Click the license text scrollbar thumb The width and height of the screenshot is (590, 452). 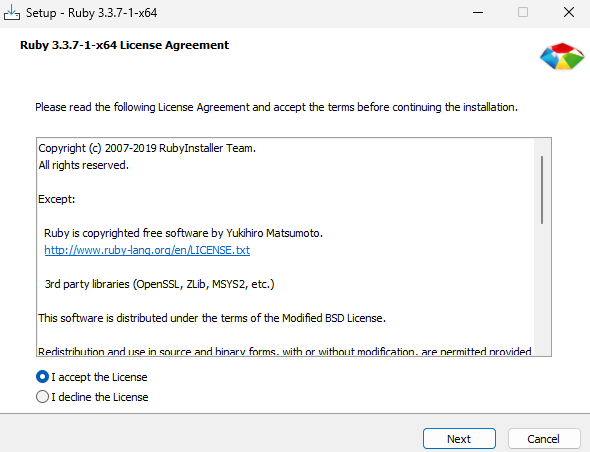tap(542, 190)
